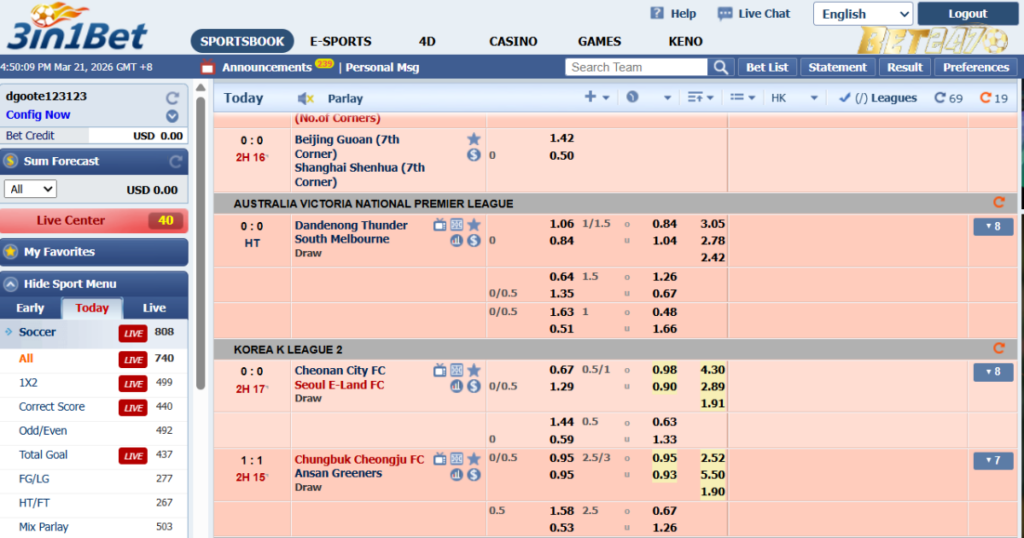
Task: Click the dollar icon beside South Melbourne
Action: [474, 240]
